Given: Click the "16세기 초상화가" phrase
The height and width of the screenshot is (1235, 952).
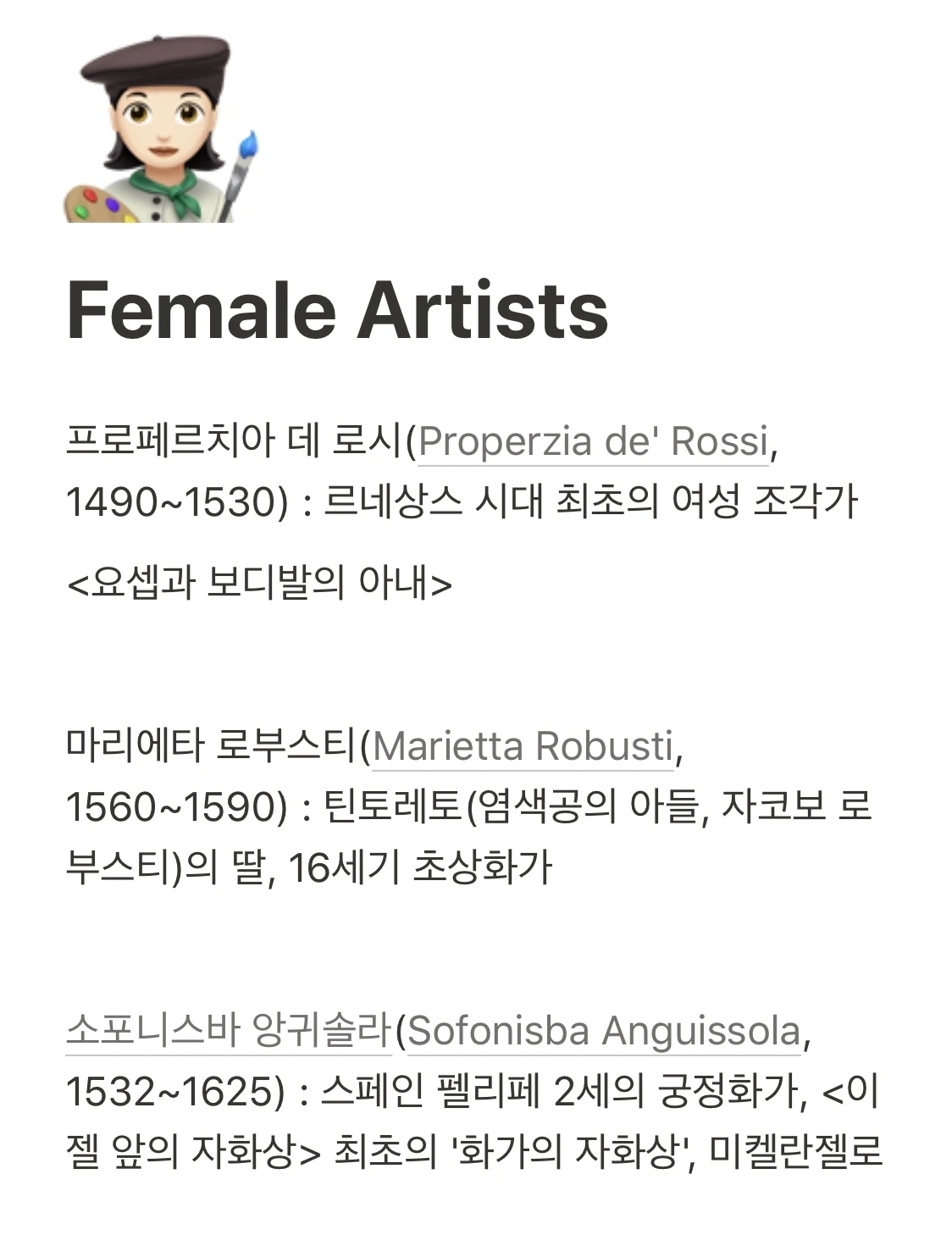Looking at the screenshot, I should [420, 868].
